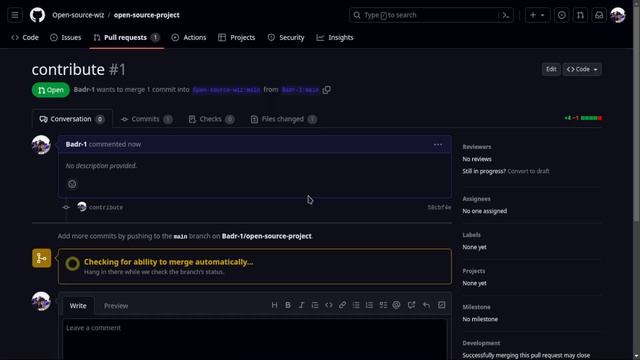The width and height of the screenshot is (640, 360).
Task: Toggle fullscreen editor icon in comment toolbar
Action: [x=442, y=305]
